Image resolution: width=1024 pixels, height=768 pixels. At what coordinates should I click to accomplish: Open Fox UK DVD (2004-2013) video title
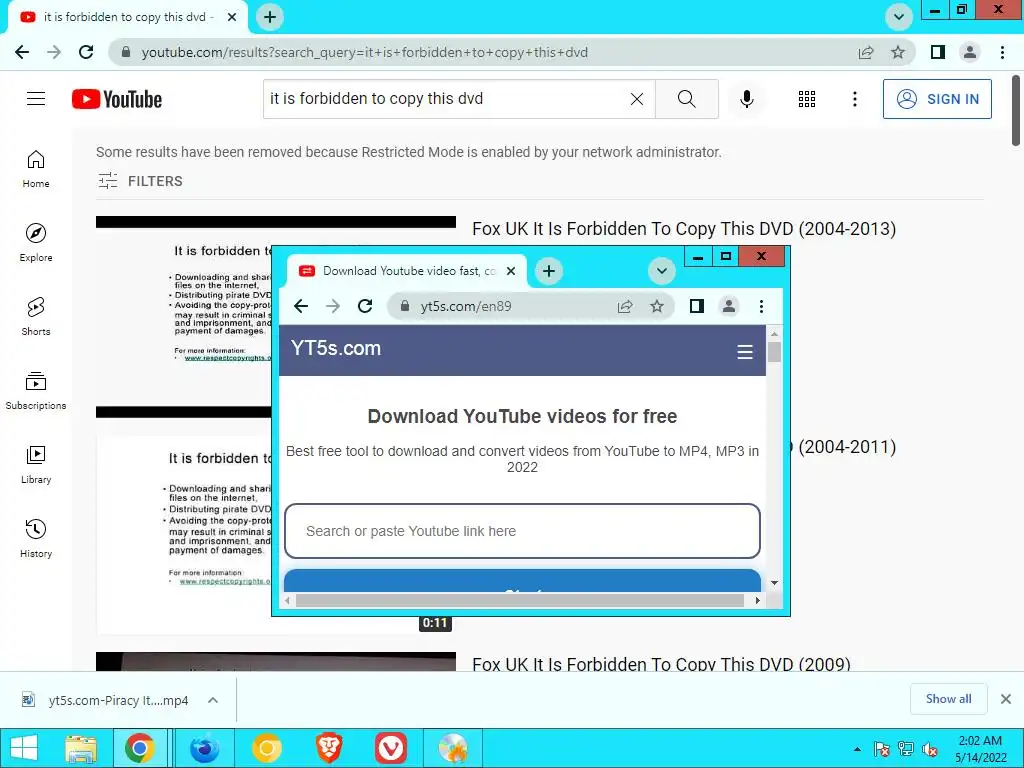(684, 229)
